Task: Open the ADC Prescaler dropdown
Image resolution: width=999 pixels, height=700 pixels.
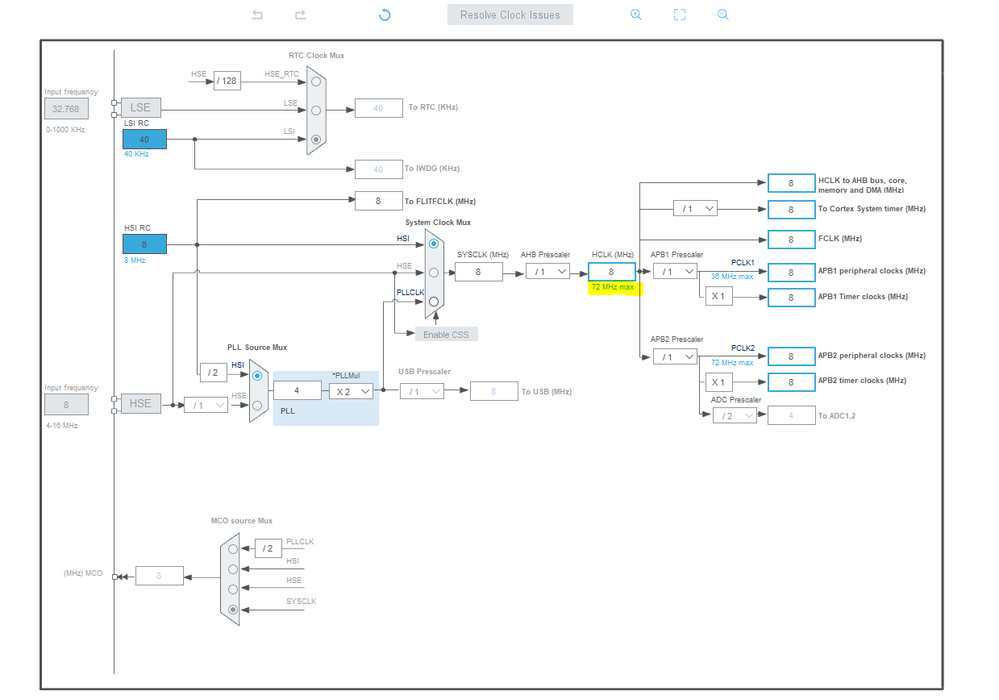Action: [735, 416]
